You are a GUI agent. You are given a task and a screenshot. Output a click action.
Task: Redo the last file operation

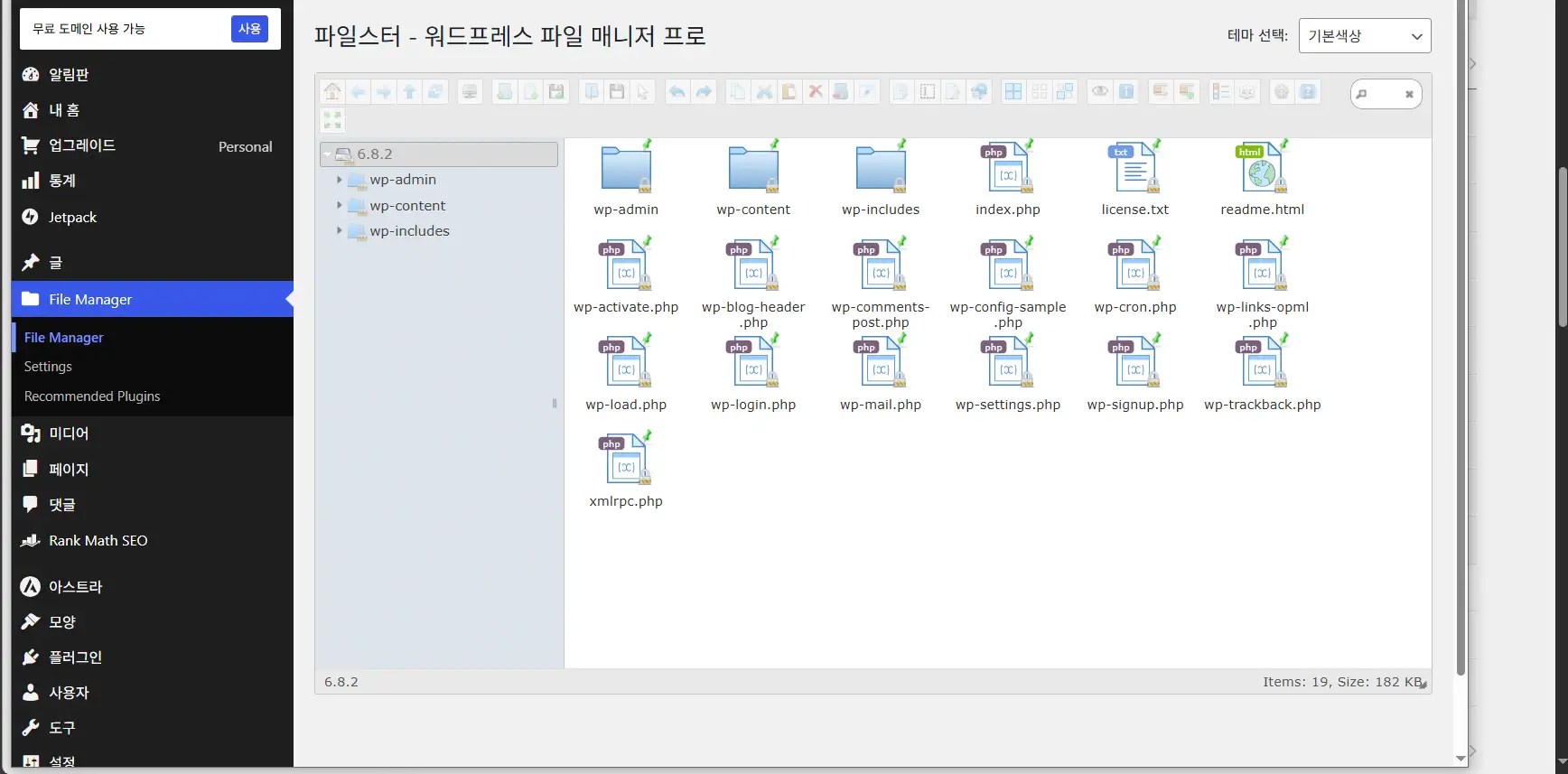click(704, 91)
